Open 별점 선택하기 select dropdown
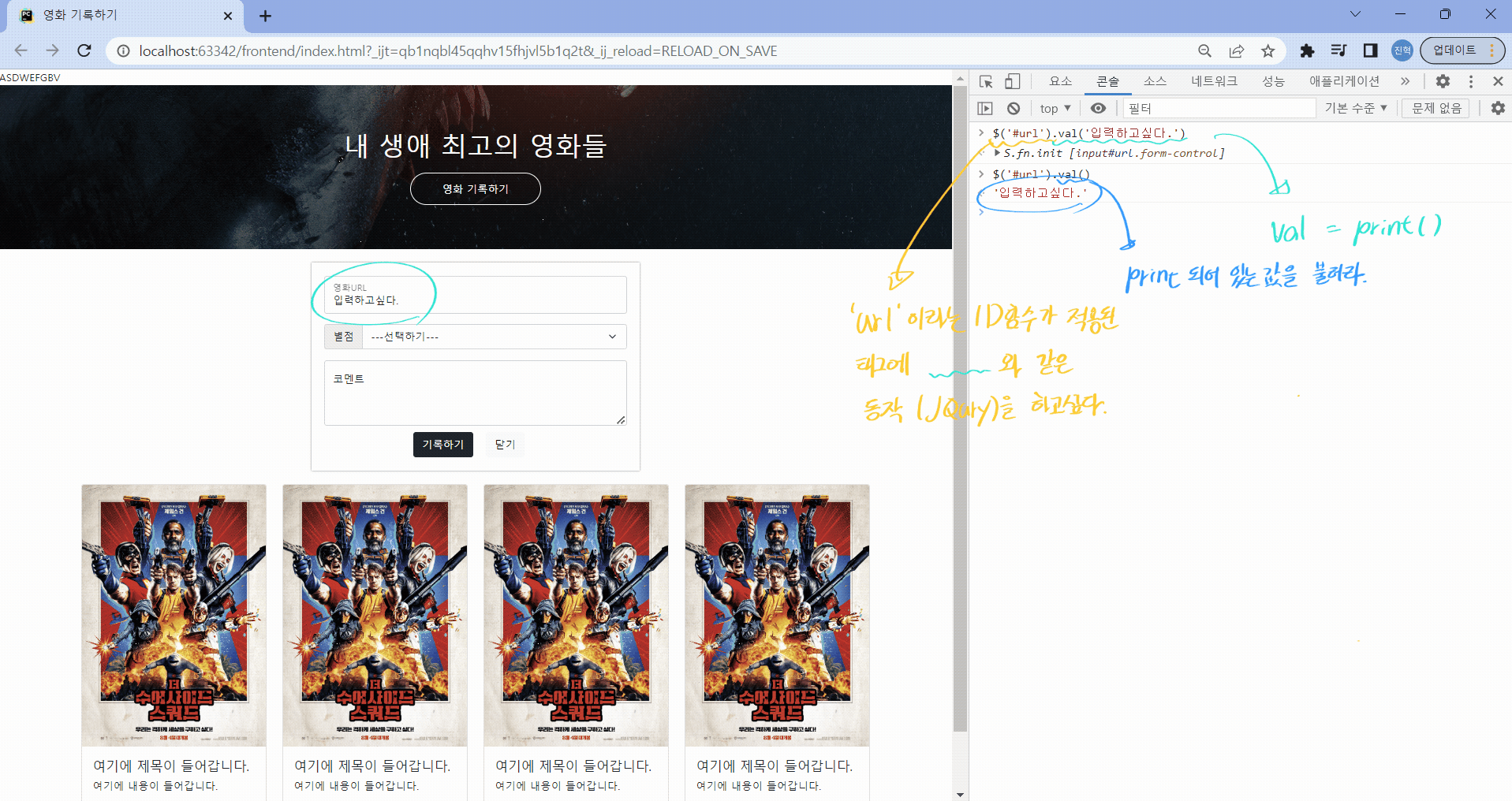The image size is (1512, 801). pyautogui.click(x=494, y=337)
